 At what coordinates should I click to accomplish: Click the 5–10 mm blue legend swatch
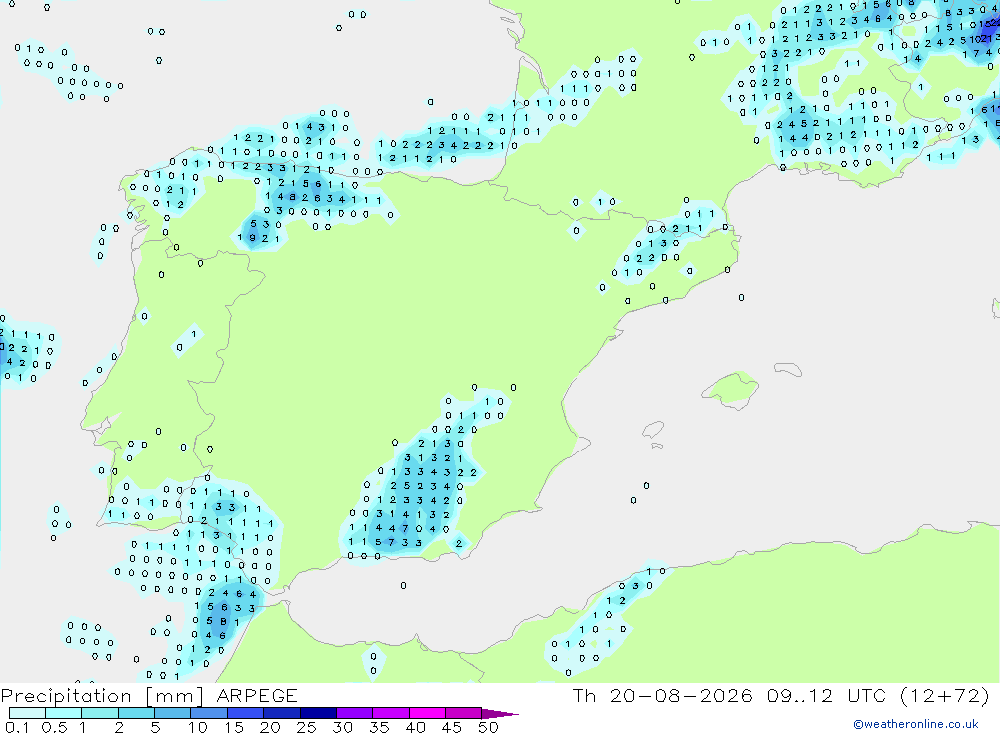pos(173,713)
